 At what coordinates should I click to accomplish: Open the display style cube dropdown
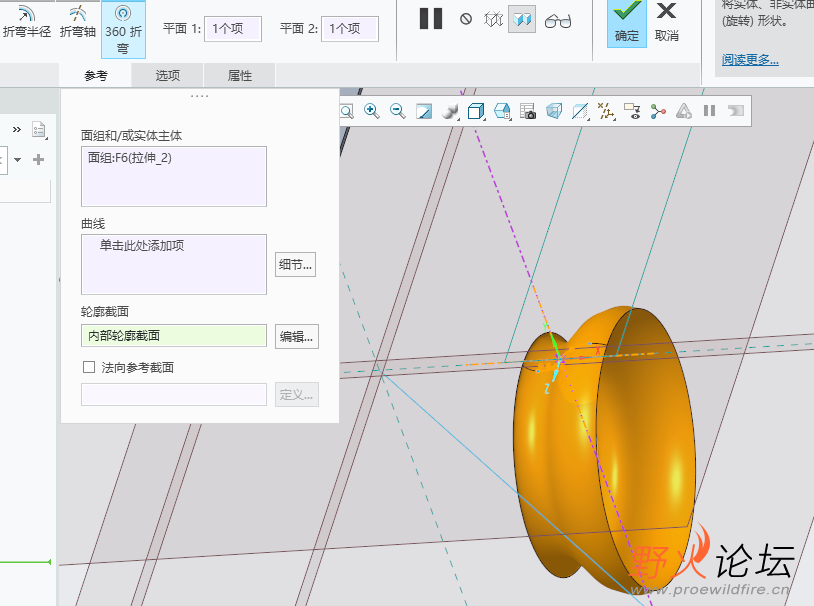(476, 111)
